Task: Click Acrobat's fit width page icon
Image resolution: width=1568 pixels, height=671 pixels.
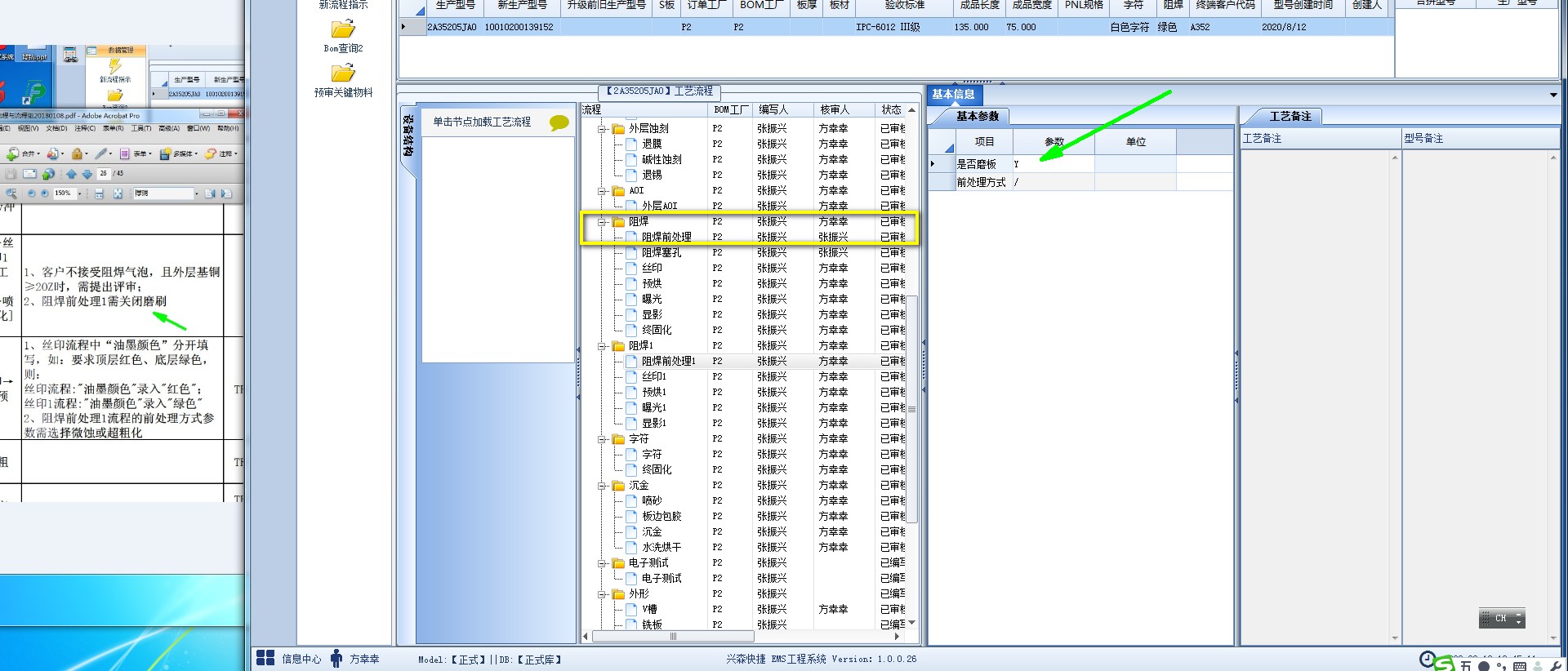Action: click(x=99, y=193)
